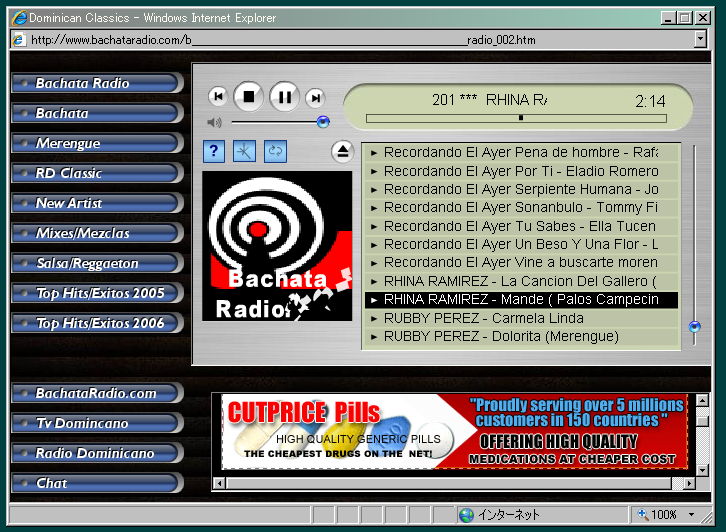Play Recordando El Ayer Vine a buscarte
The height and width of the screenshot is (532, 726).
(x=521, y=263)
